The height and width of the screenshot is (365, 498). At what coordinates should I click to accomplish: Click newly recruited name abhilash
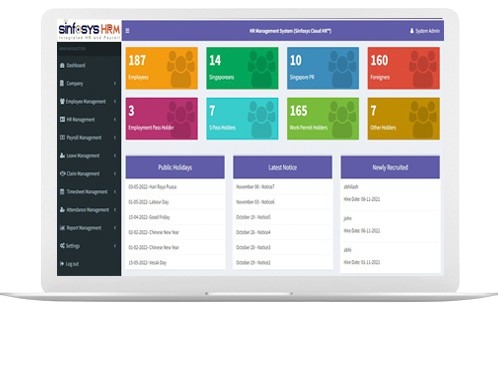[x=351, y=187]
